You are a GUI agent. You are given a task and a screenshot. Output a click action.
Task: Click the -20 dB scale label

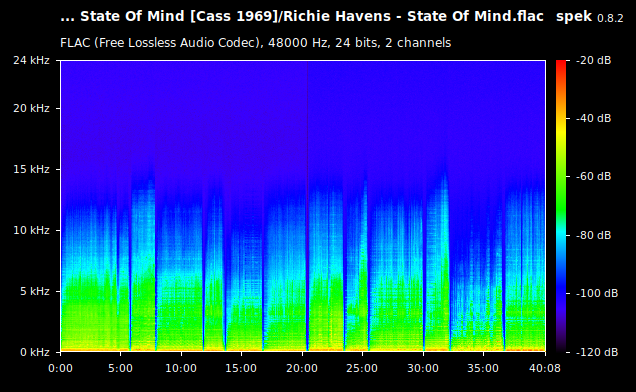point(593,60)
